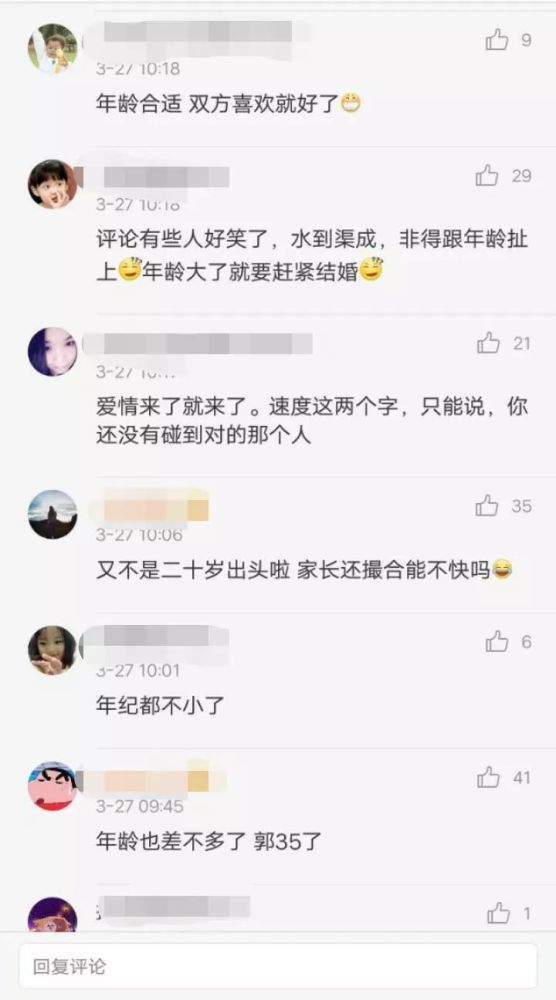Tap avatar beside 评论有些人好笑了 comment

point(52,184)
